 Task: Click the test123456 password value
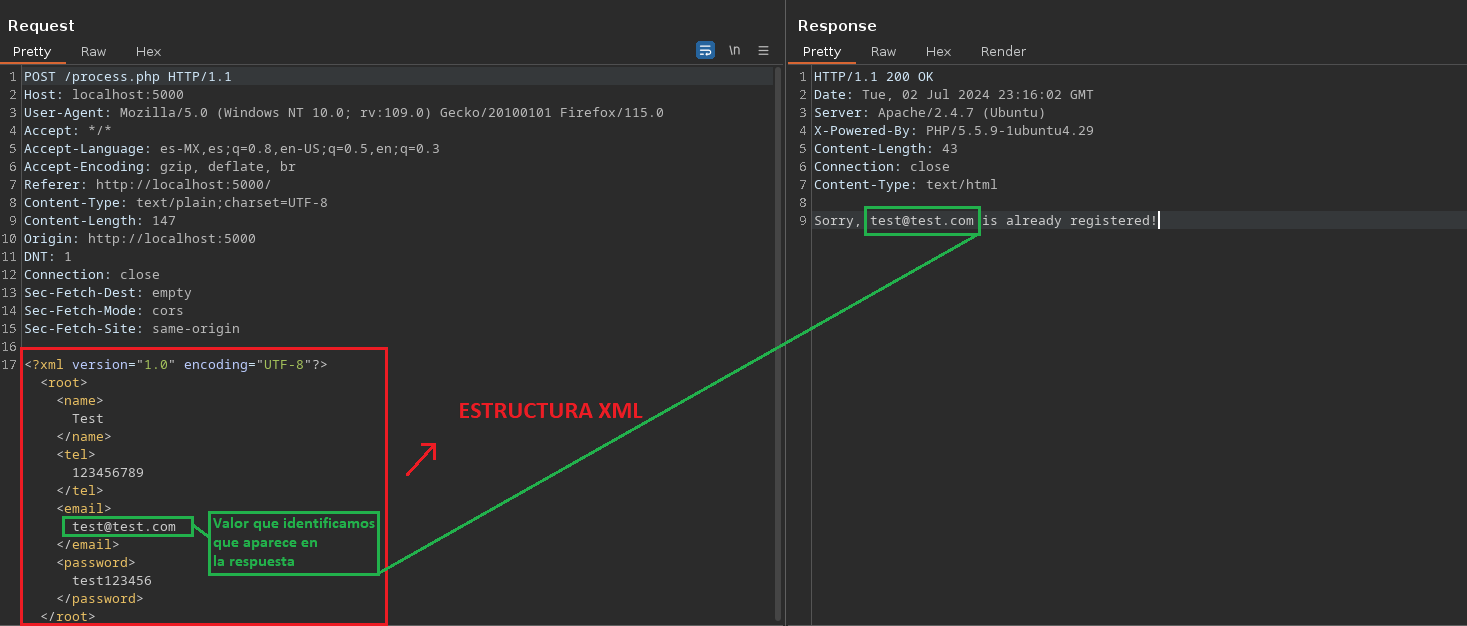(x=112, y=581)
